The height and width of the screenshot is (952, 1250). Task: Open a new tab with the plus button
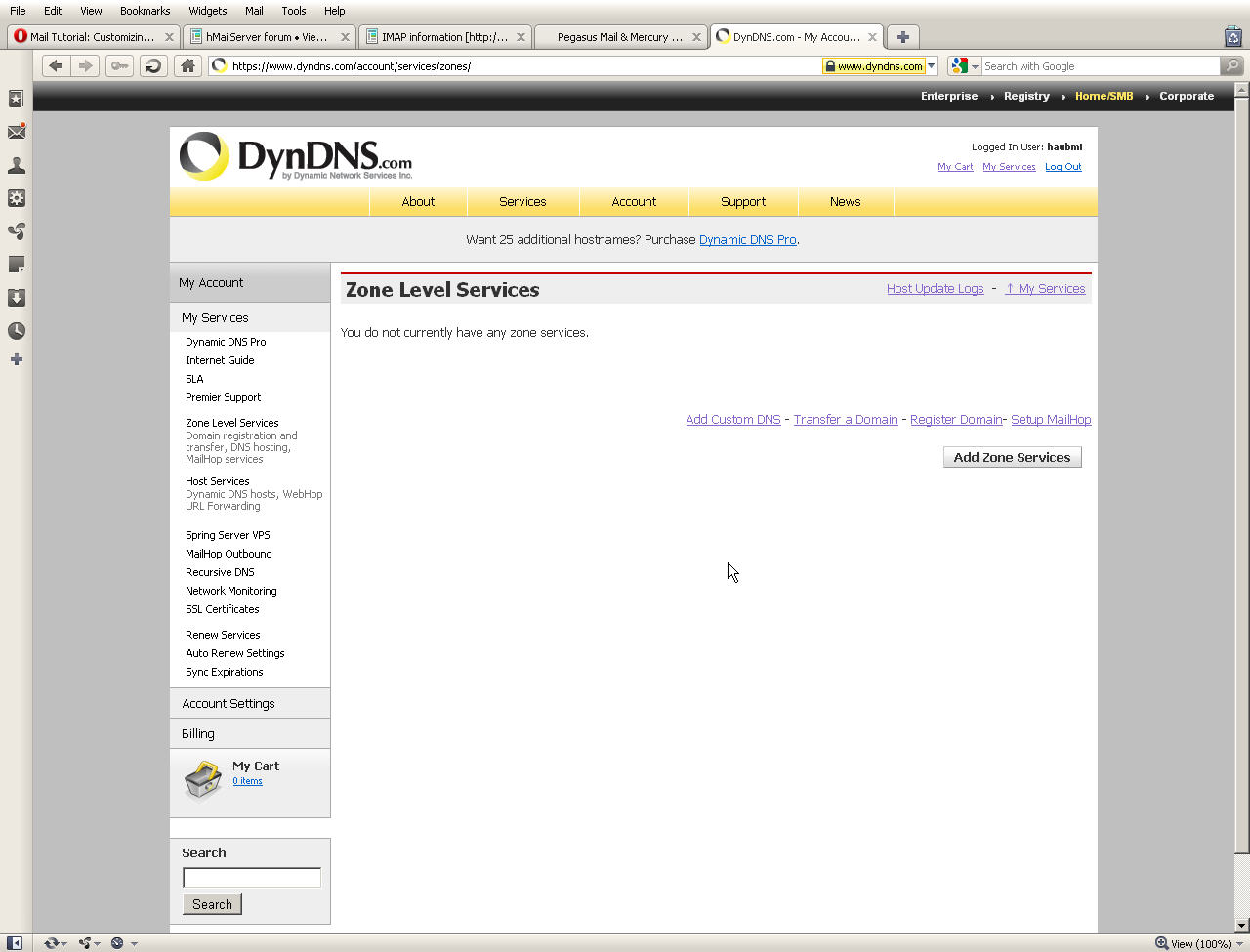(903, 37)
